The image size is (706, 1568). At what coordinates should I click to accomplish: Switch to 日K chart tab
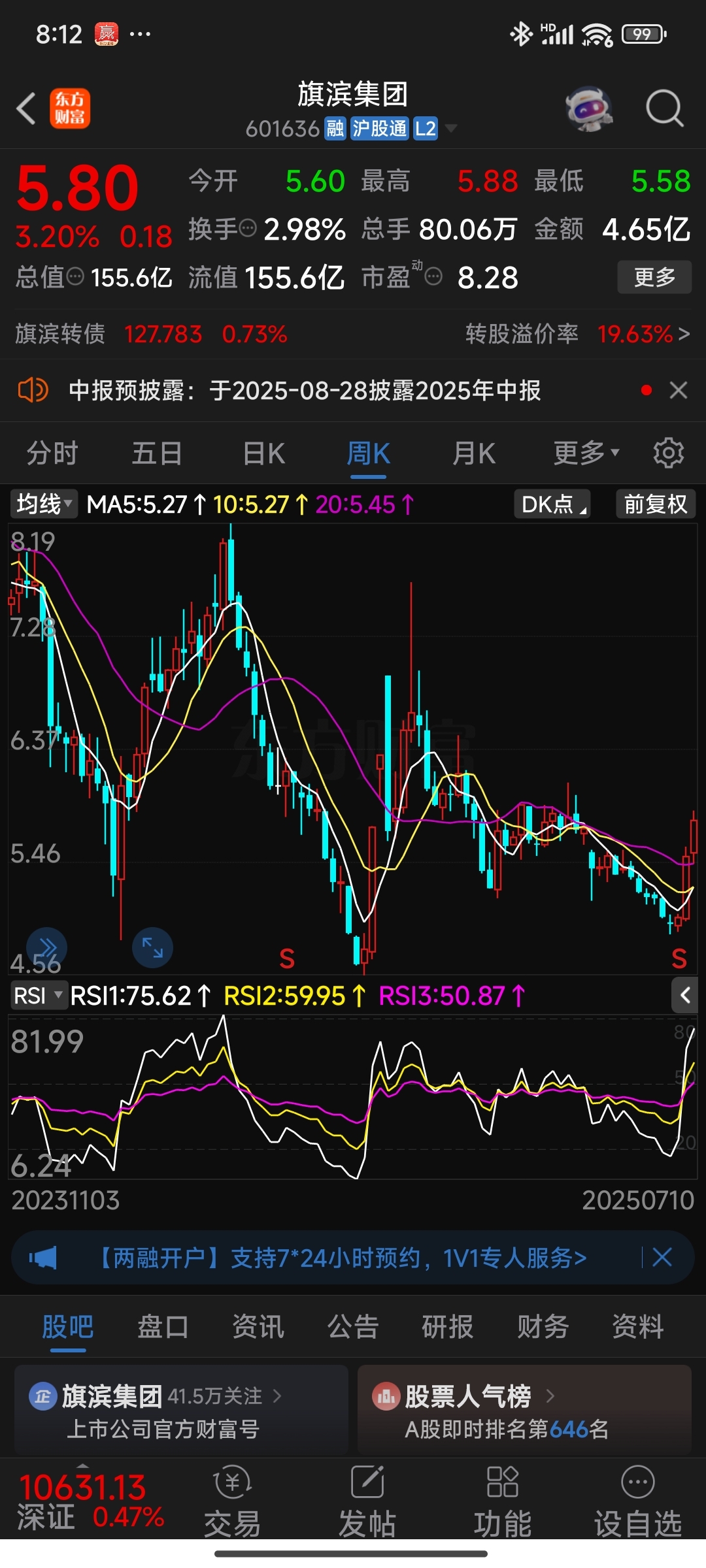(263, 453)
